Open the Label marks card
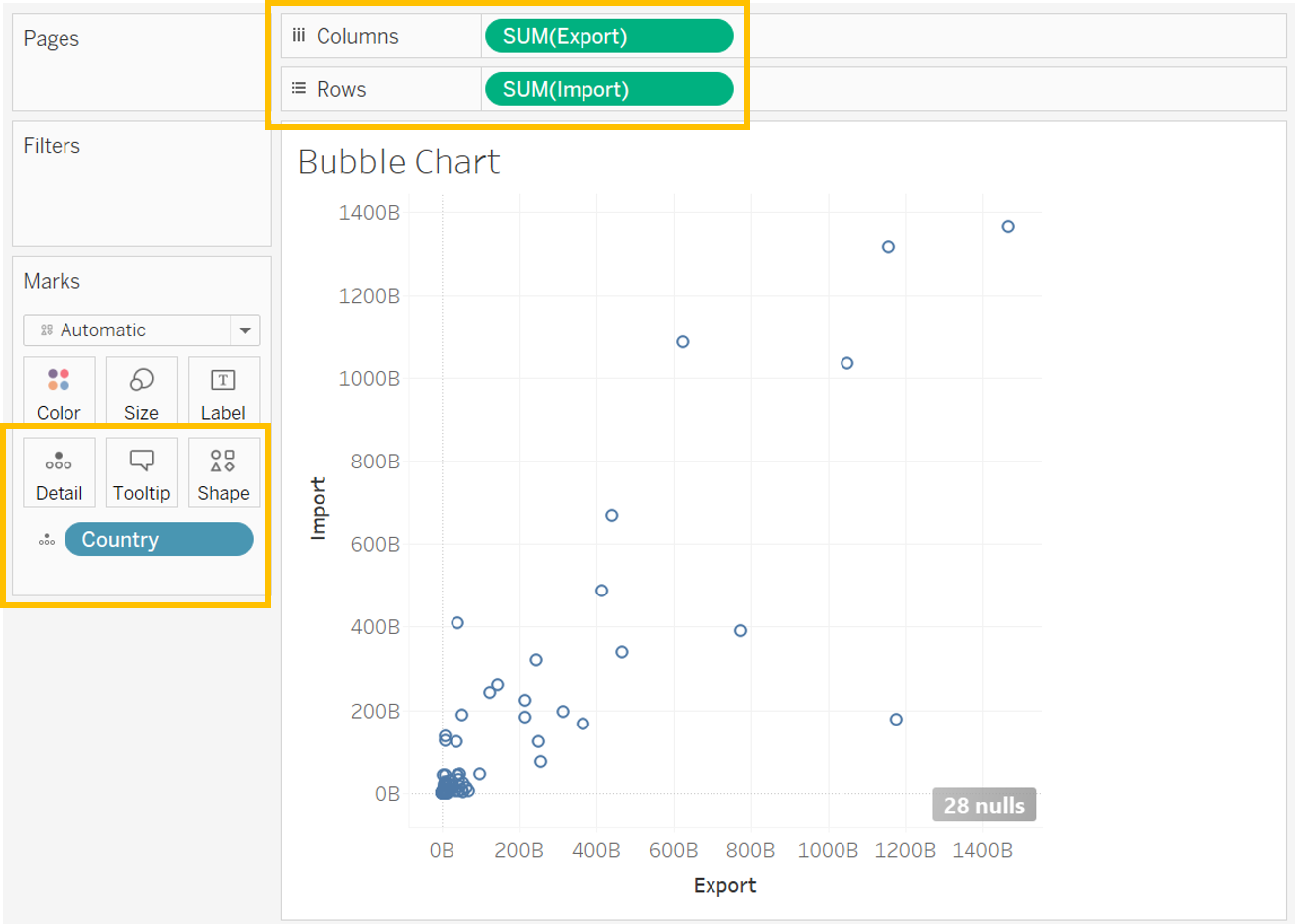Image resolution: width=1295 pixels, height=924 pixels. (223, 392)
